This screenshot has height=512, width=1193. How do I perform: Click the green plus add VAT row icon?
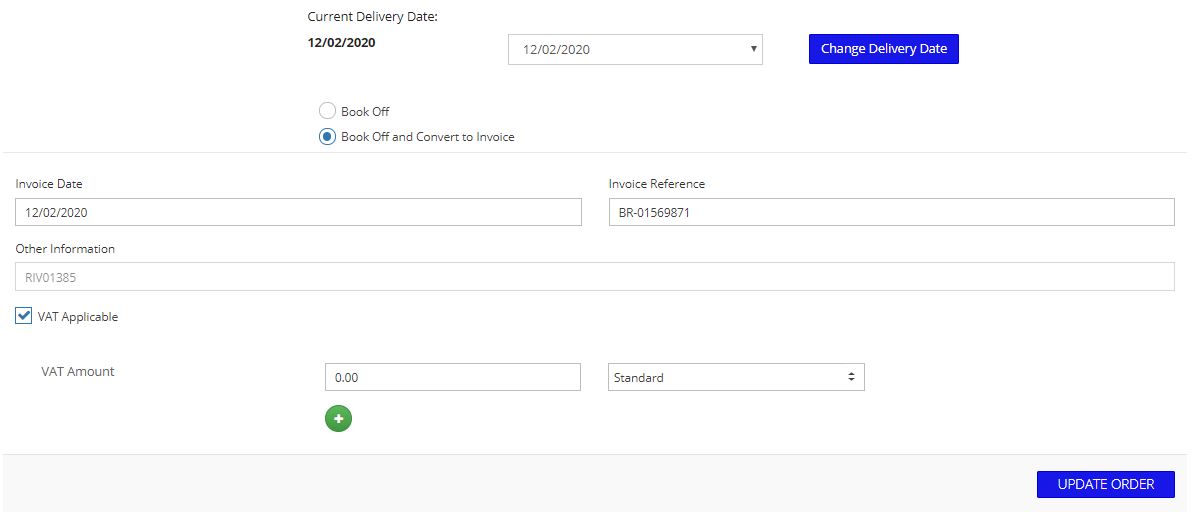(339, 418)
